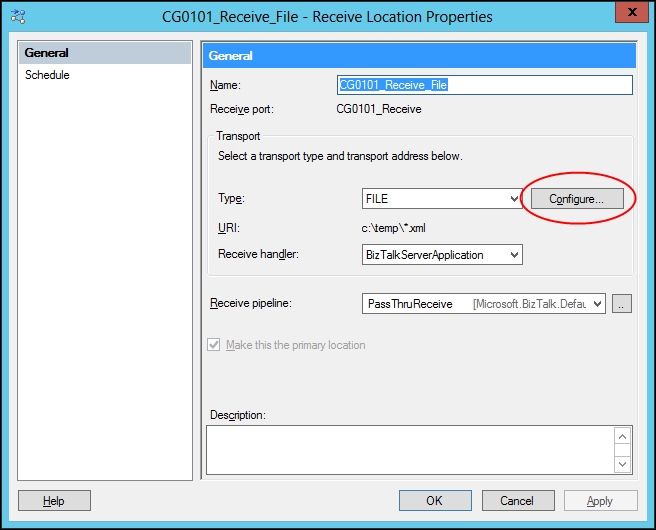Click the Configure button
Image resolution: width=656 pixels, height=530 pixels.
point(577,199)
